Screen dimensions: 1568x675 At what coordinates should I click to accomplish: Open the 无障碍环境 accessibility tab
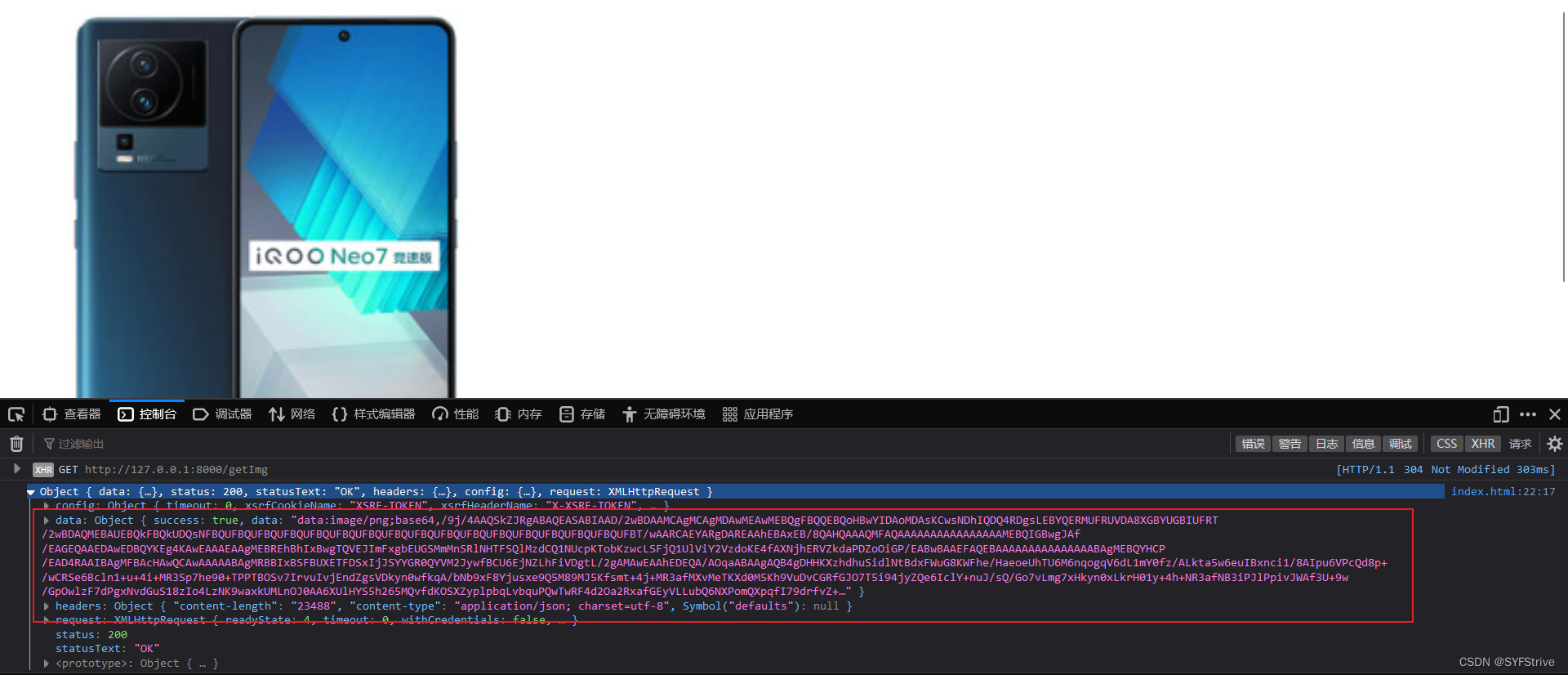tap(664, 414)
